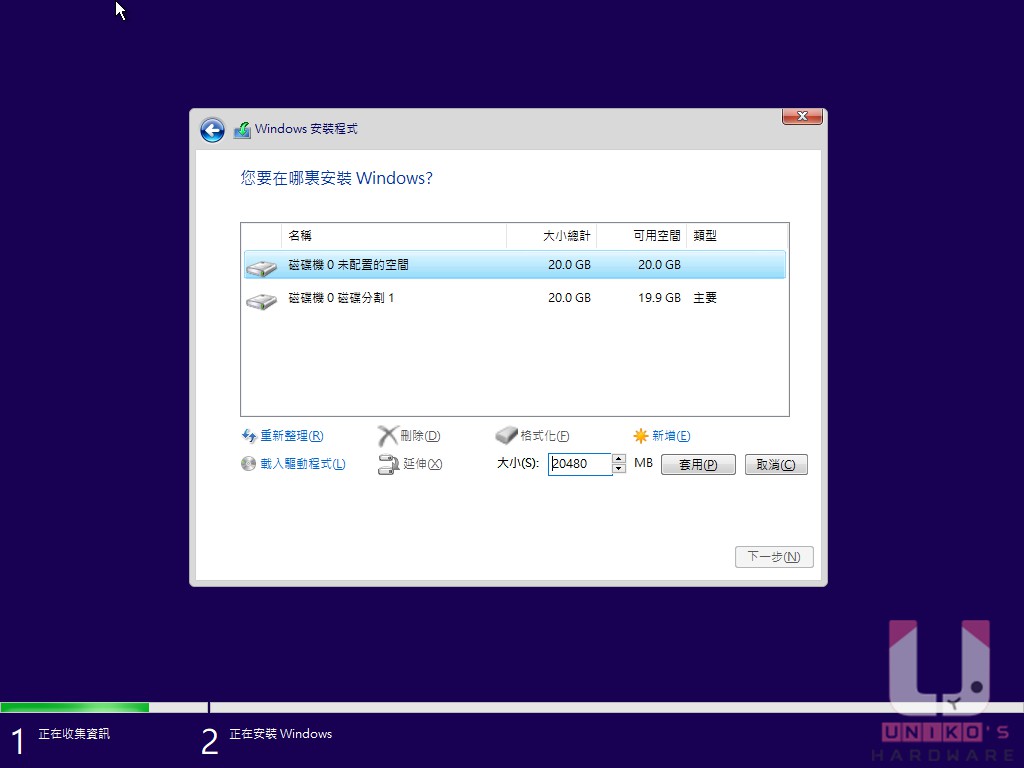Click the 下一步(N) next button
This screenshot has width=1024, height=768.
click(x=774, y=556)
